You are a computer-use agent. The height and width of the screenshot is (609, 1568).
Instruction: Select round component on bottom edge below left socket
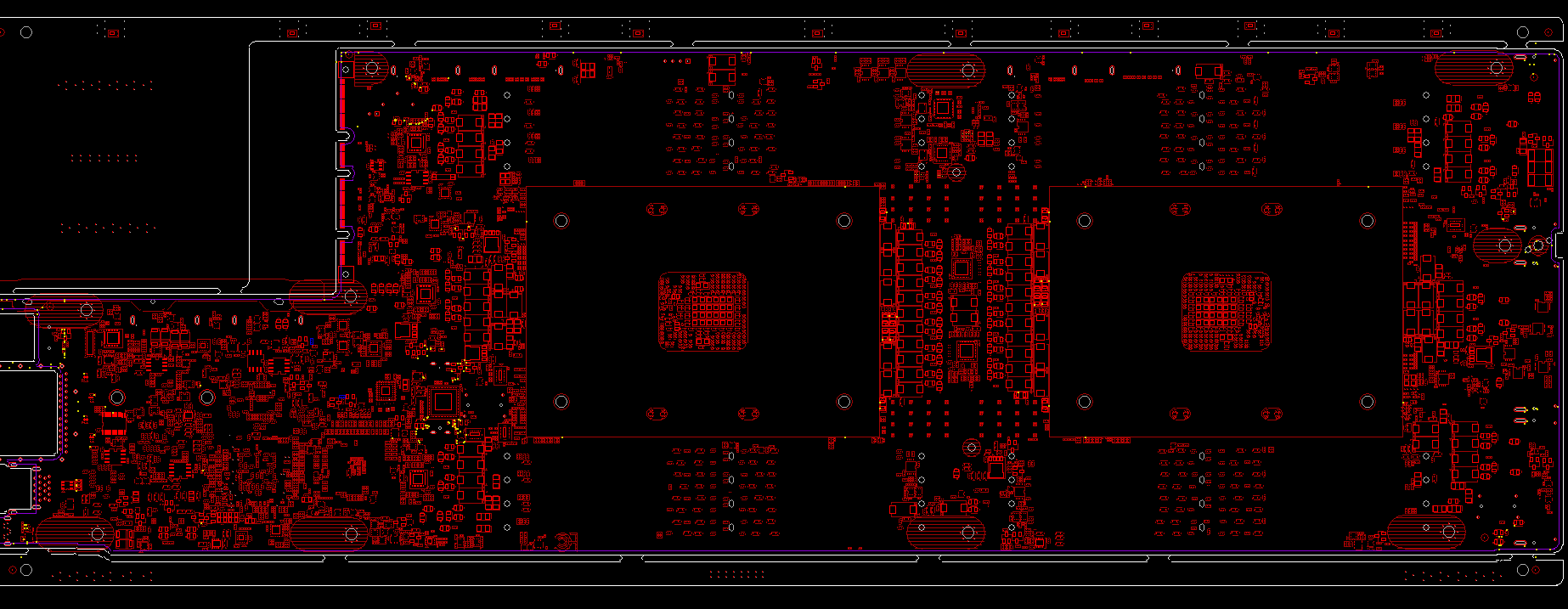coord(561,540)
